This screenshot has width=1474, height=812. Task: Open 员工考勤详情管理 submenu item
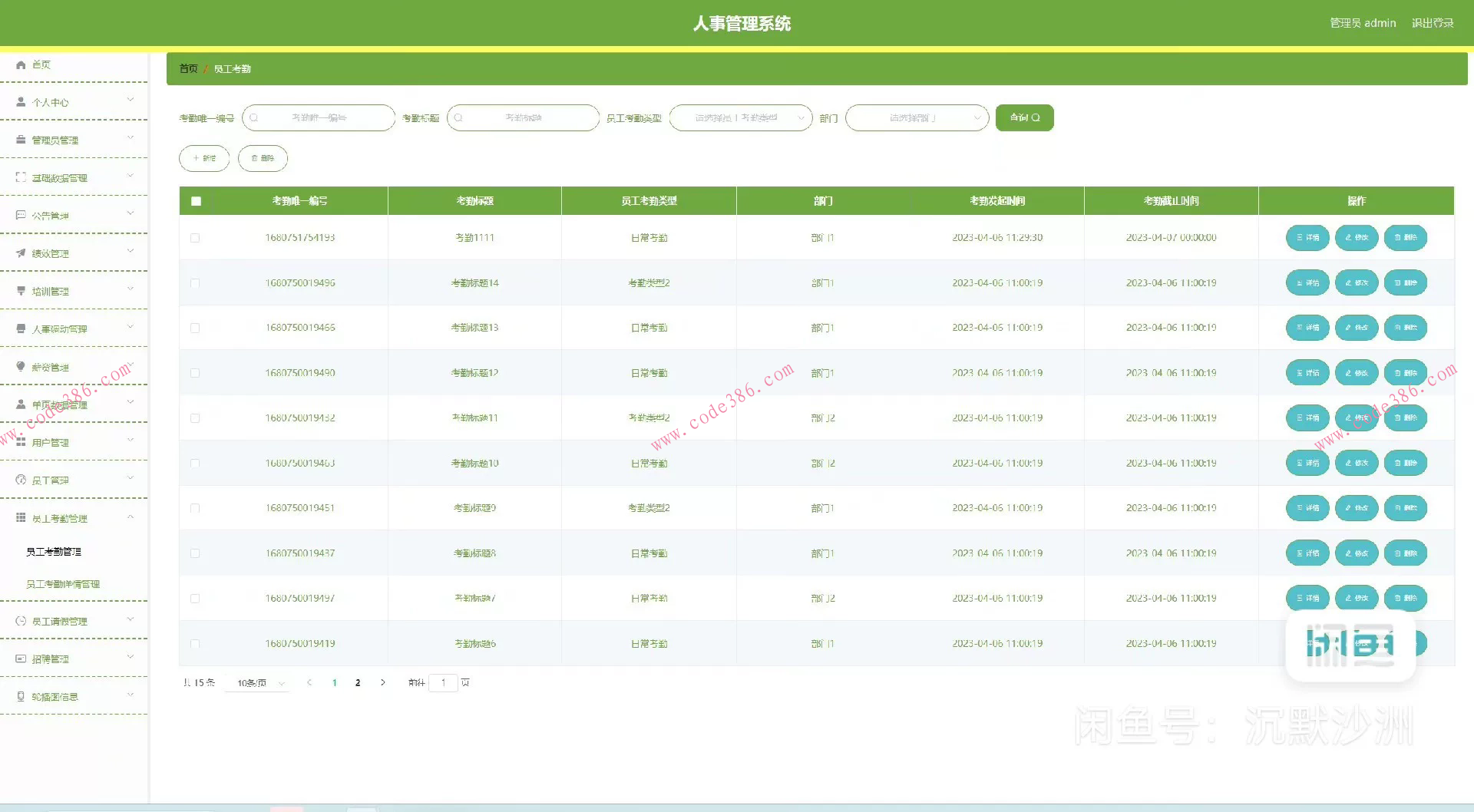tap(63, 584)
